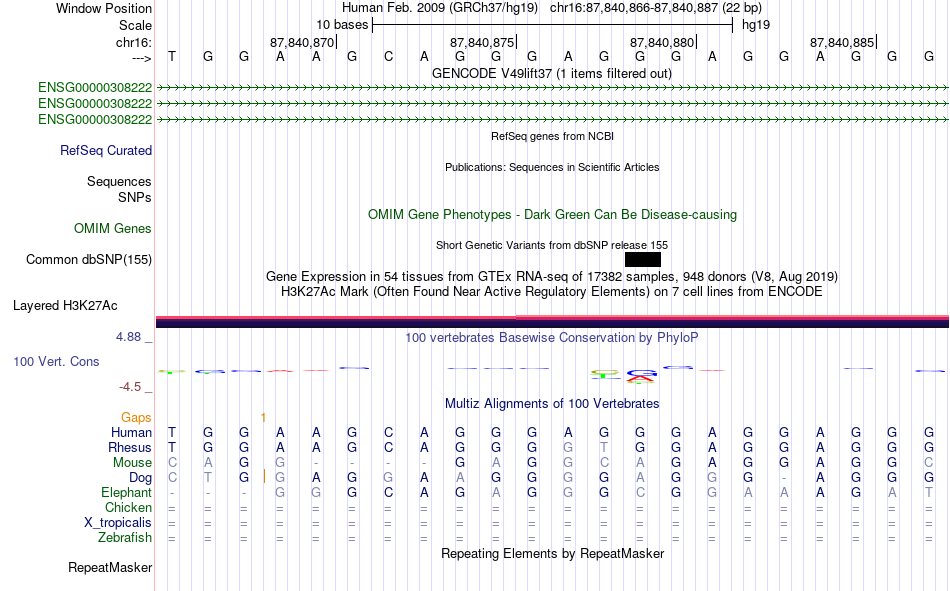The image size is (950, 591).
Task: Click Multiz Alignments of 100 Vertebrates title
Action: [552, 404]
